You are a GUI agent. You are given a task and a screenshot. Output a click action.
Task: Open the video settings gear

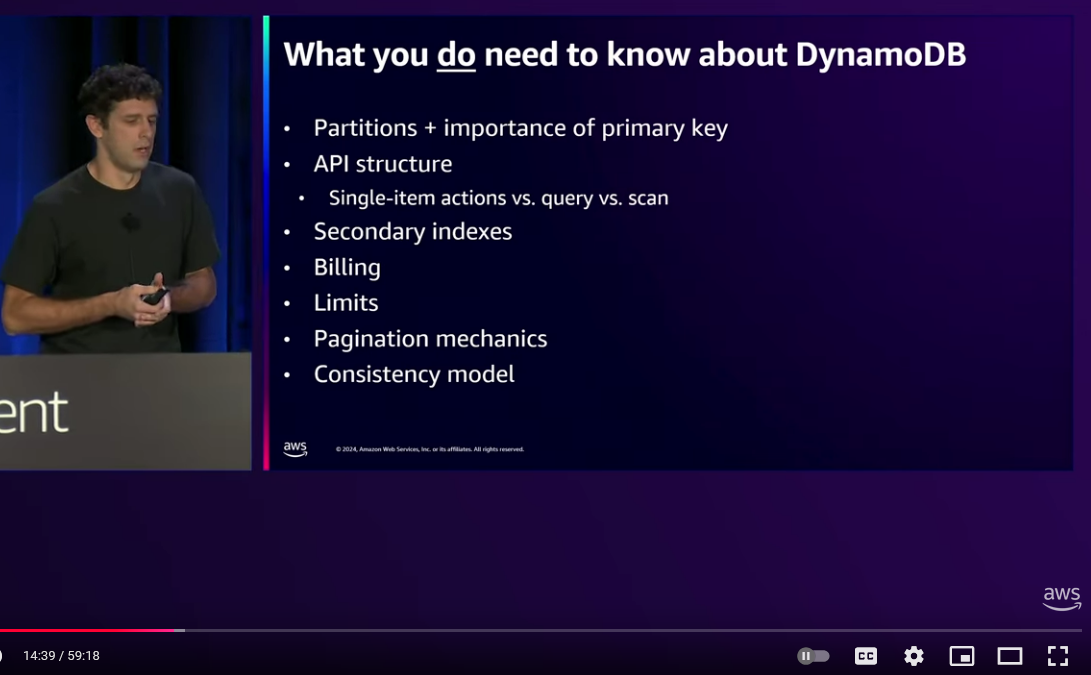click(914, 656)
